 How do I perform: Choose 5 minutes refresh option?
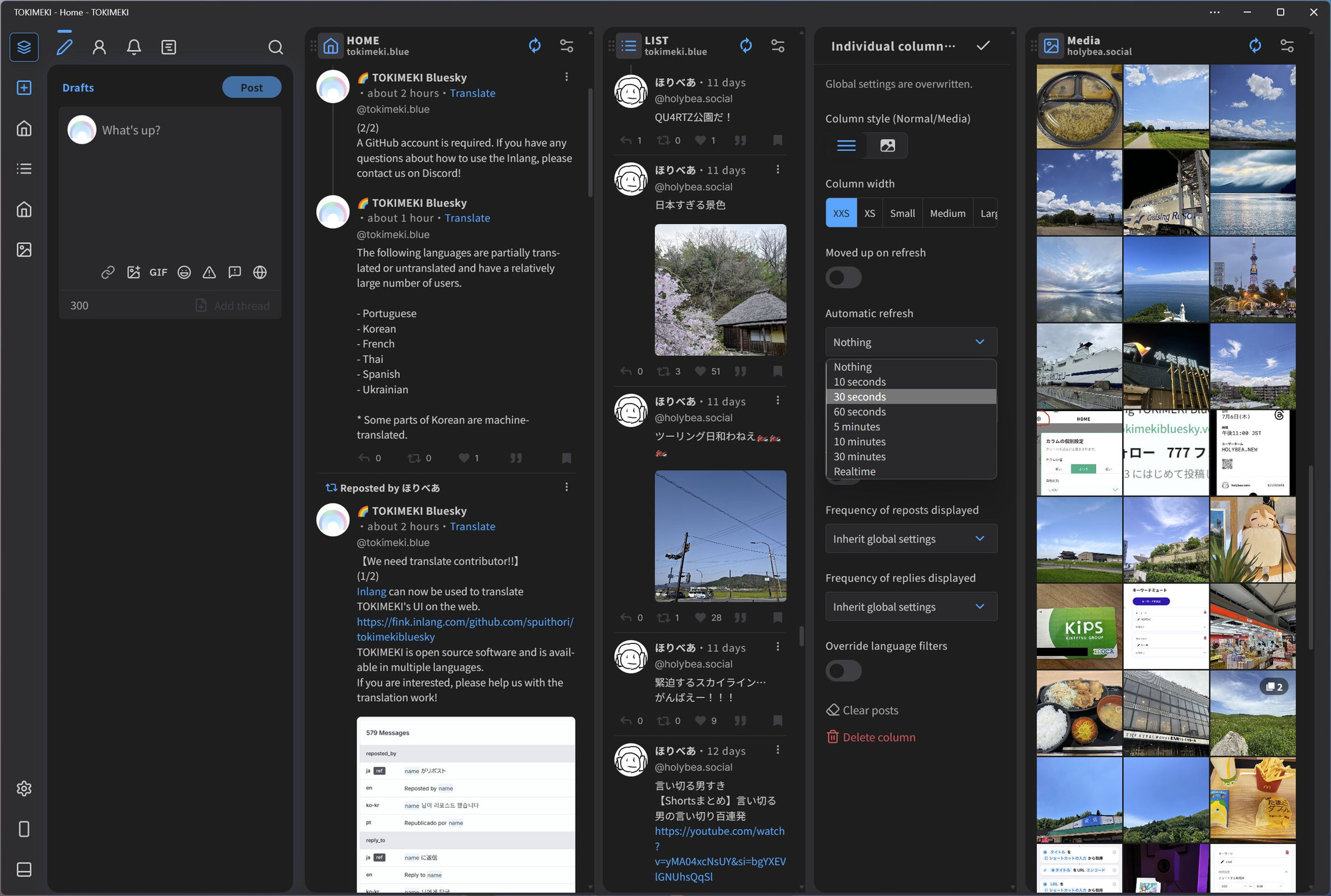pyautogui.click(x=911, y=426)
